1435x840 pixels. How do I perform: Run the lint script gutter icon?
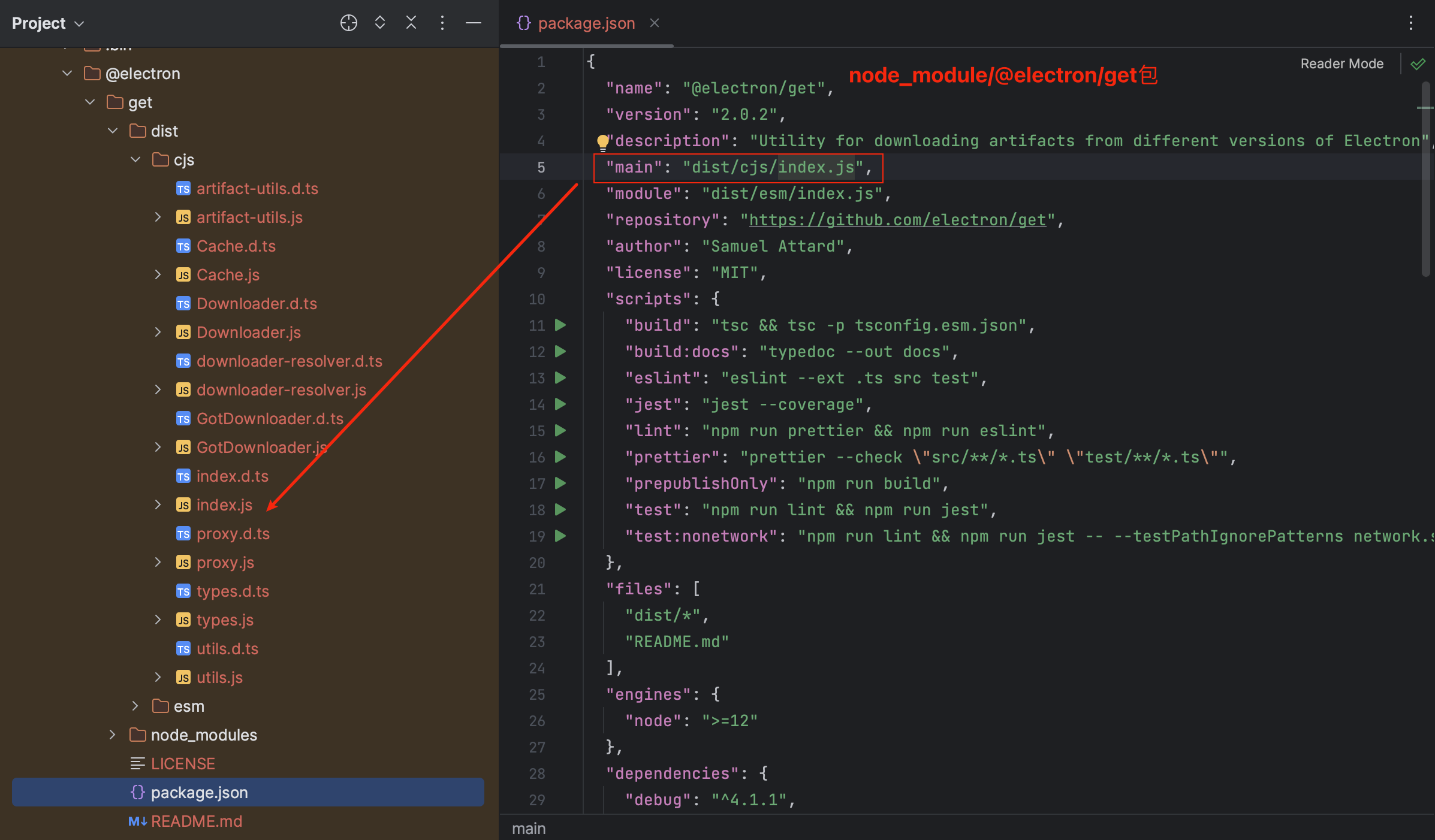tap(560, 430)
